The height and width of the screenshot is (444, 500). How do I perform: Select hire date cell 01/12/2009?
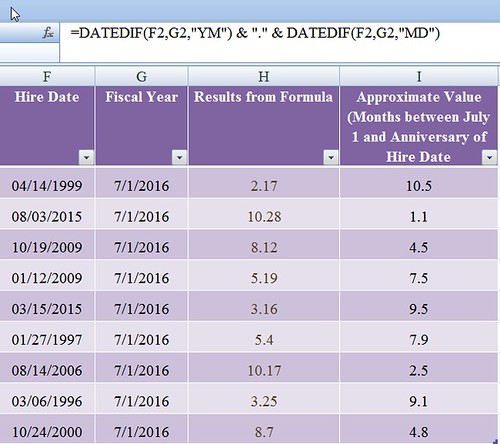[x=47, y=275]
